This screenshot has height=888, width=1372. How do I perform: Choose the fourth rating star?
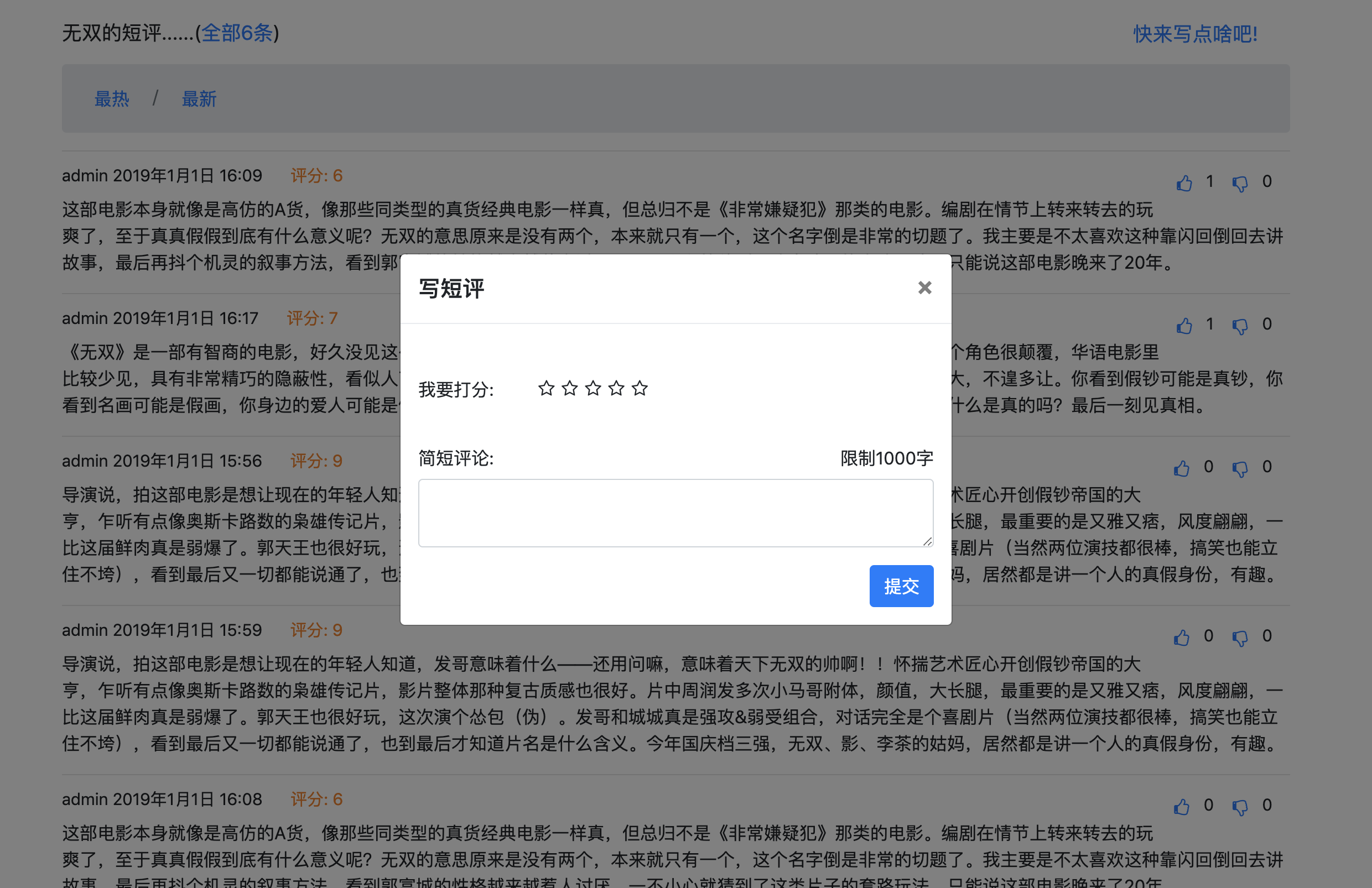point(616,388)
